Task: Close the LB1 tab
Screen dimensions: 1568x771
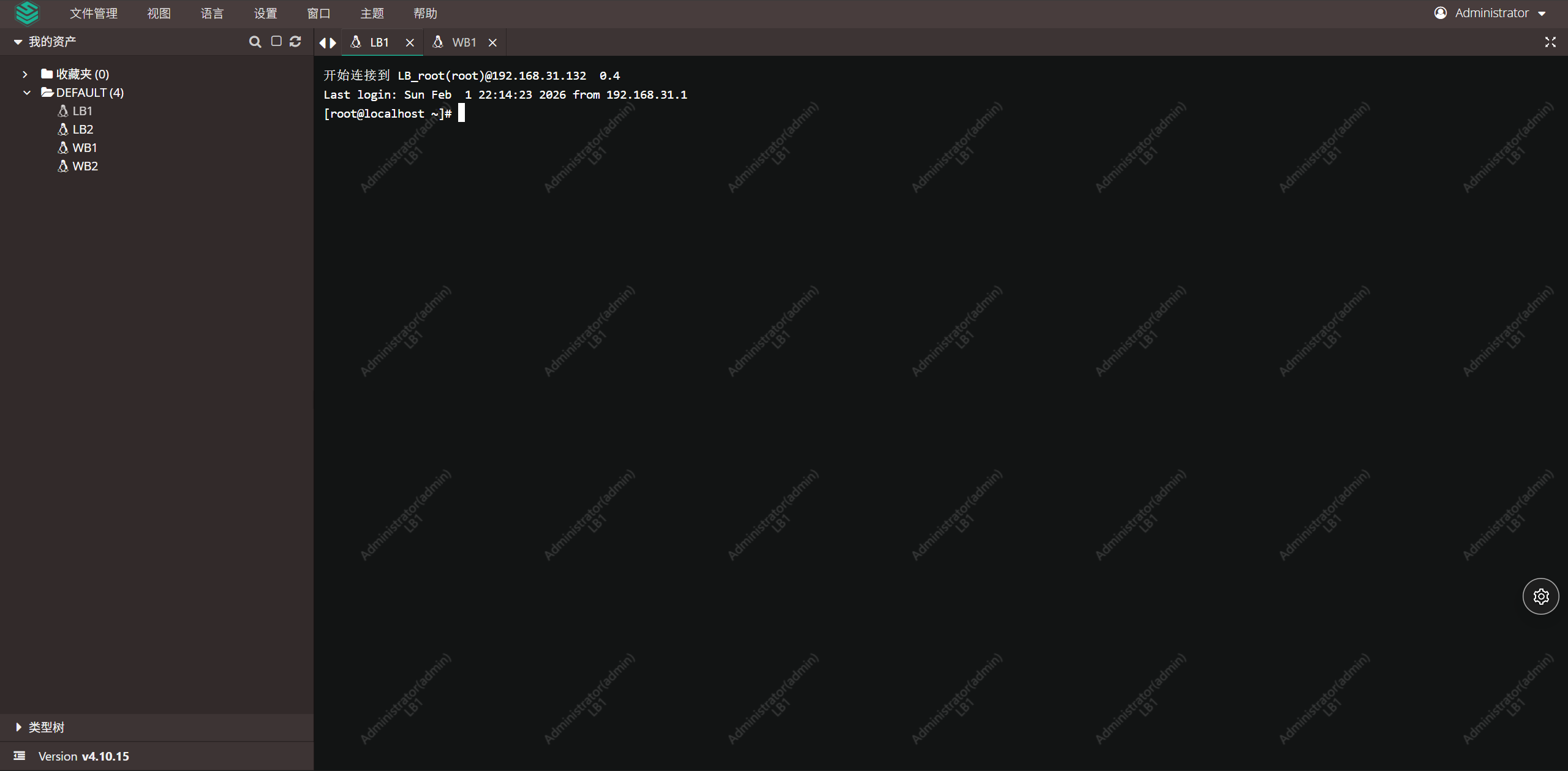Action: [x=410, y=43]
